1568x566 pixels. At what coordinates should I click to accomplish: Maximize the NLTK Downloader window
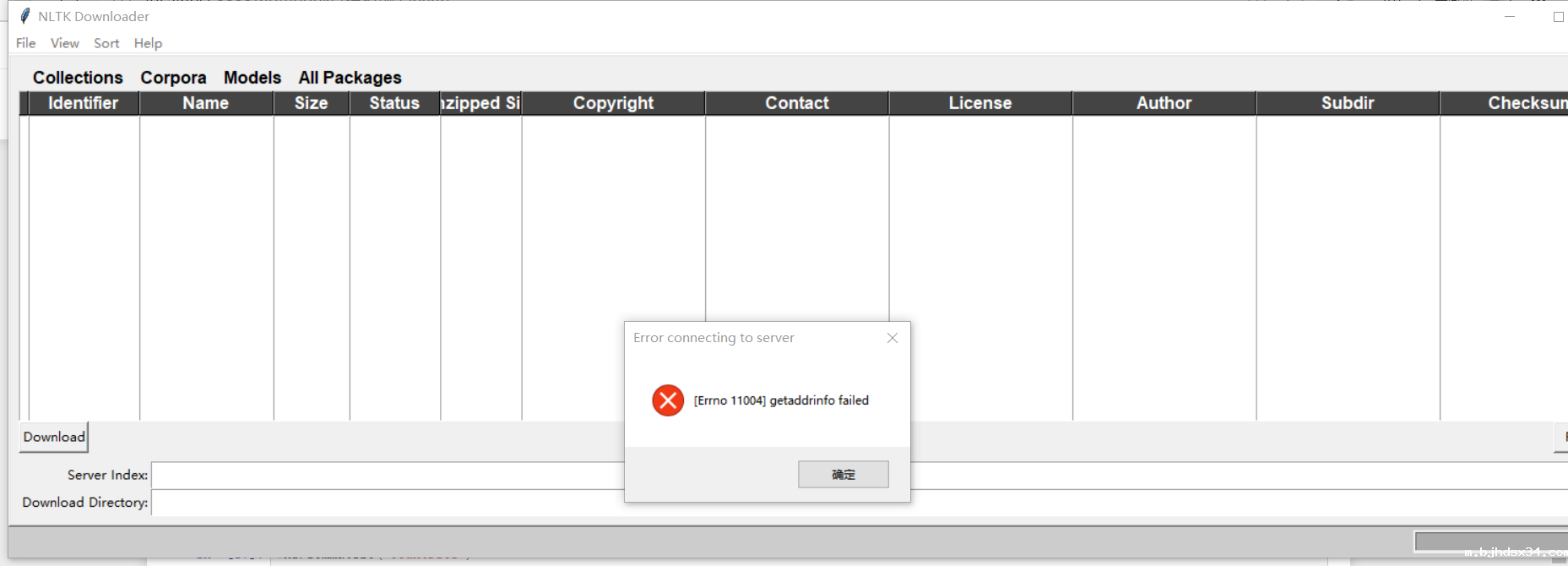point(1558,16)
